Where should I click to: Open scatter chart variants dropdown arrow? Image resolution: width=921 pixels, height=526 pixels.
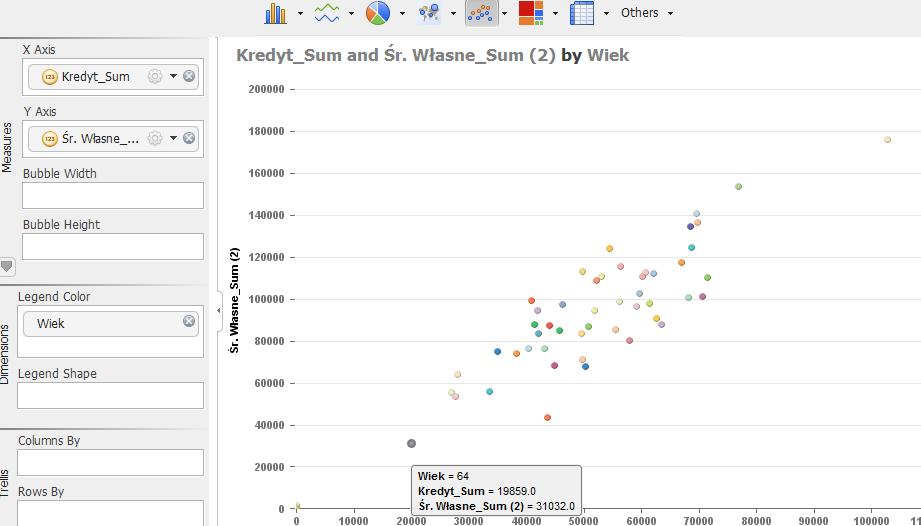pos(505,13)
